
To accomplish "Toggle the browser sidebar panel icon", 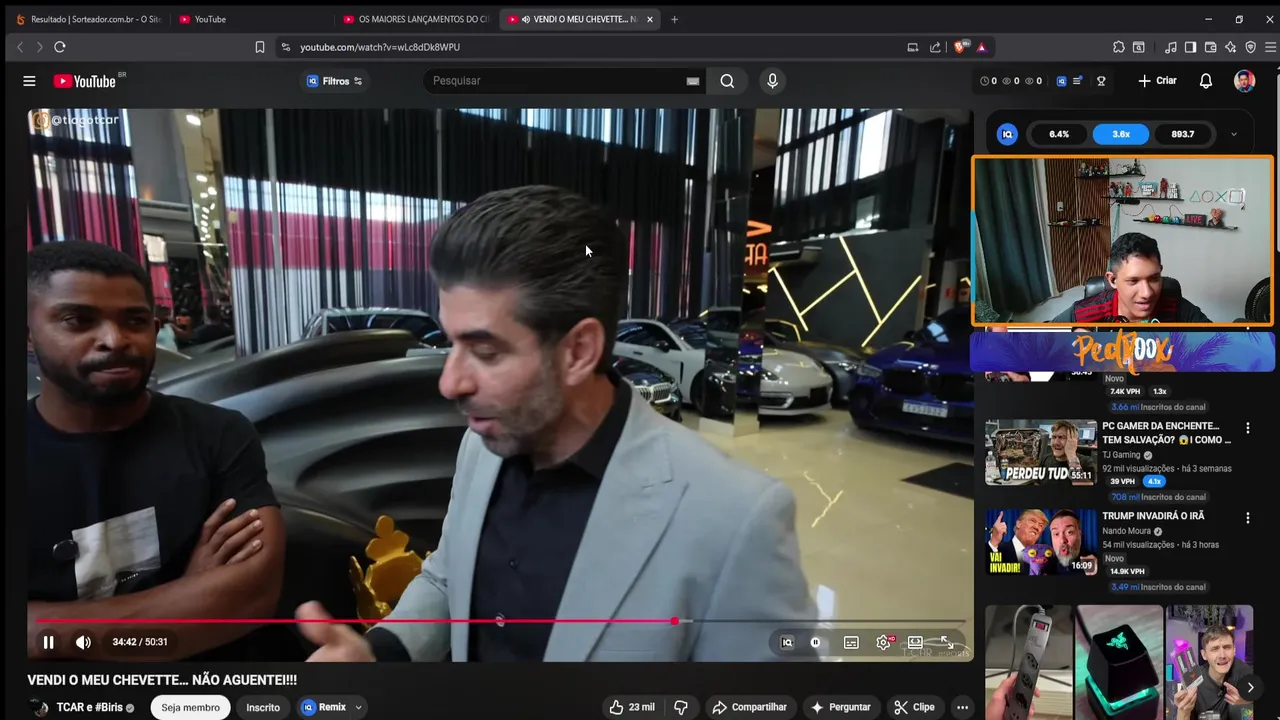I will [1190, 47].
